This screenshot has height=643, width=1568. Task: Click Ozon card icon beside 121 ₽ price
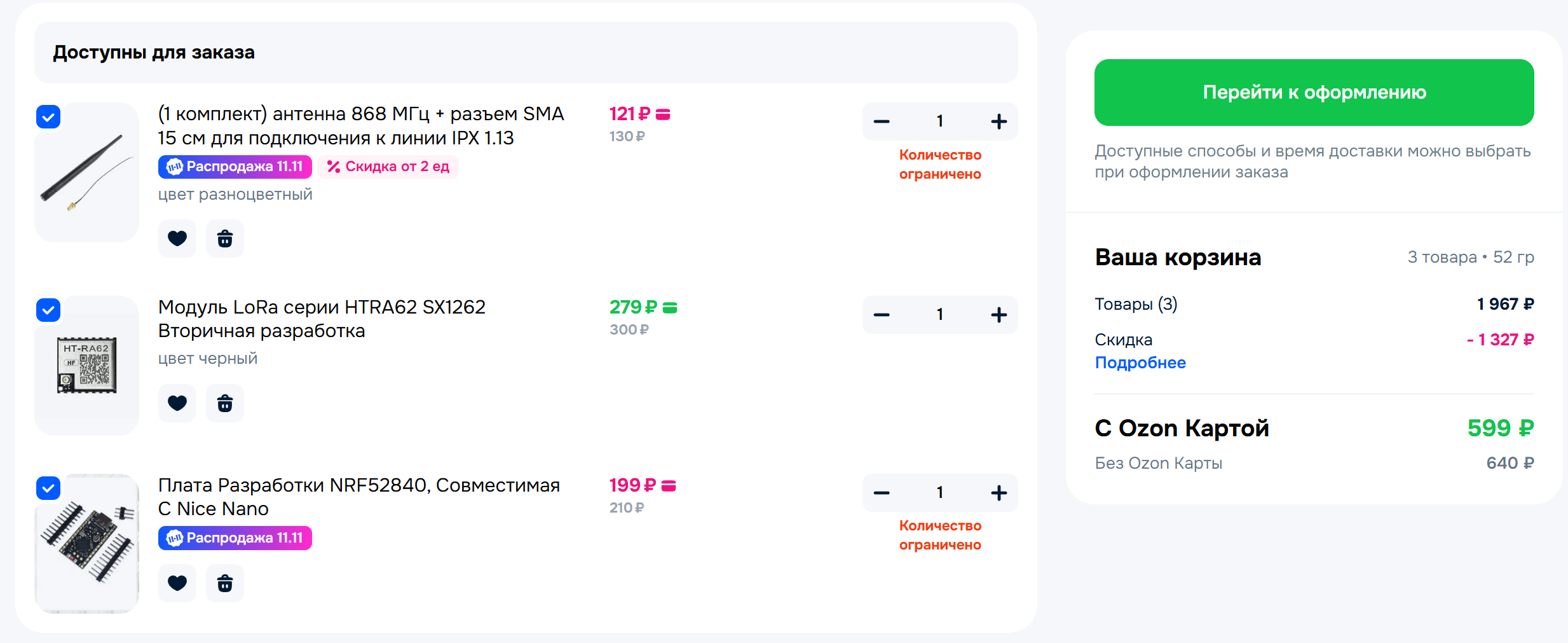coord(663,114)
